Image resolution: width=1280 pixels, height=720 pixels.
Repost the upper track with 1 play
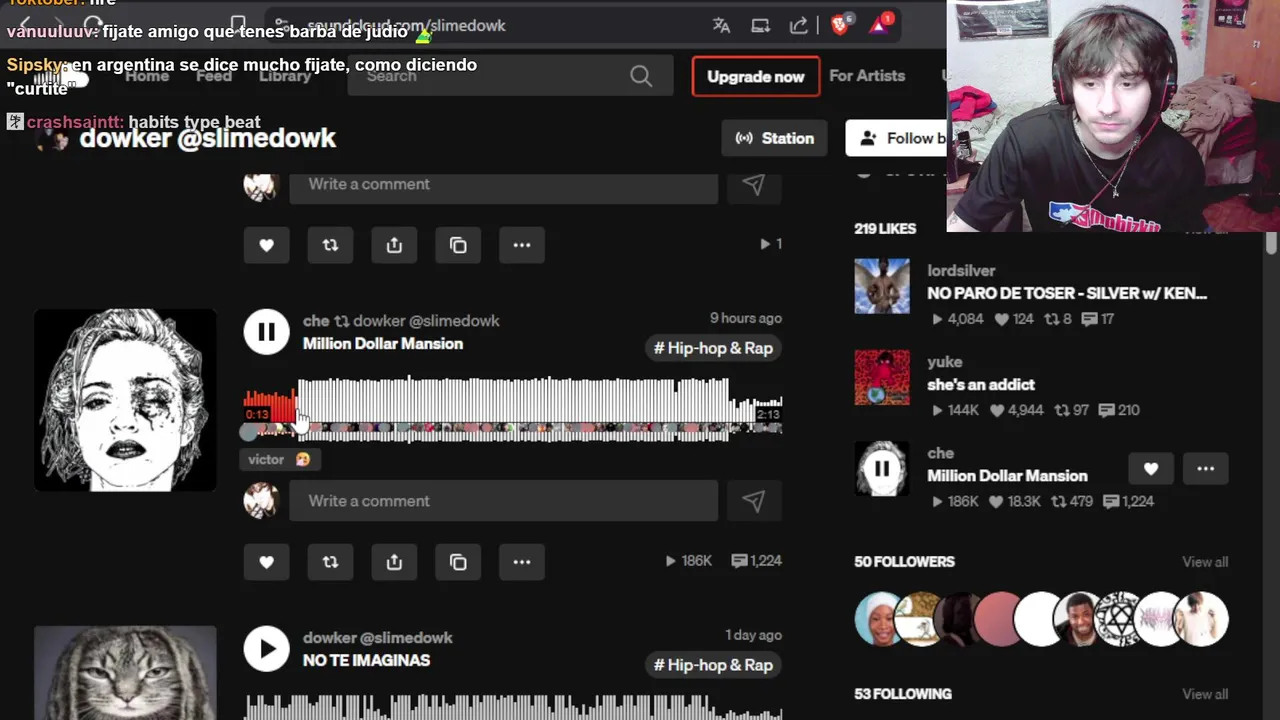tap(330, 245)
